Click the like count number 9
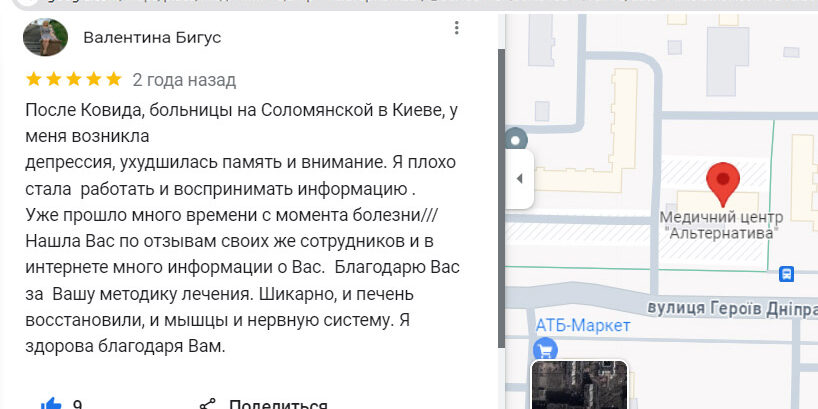818x409 pixels. [x=78, y=404]
